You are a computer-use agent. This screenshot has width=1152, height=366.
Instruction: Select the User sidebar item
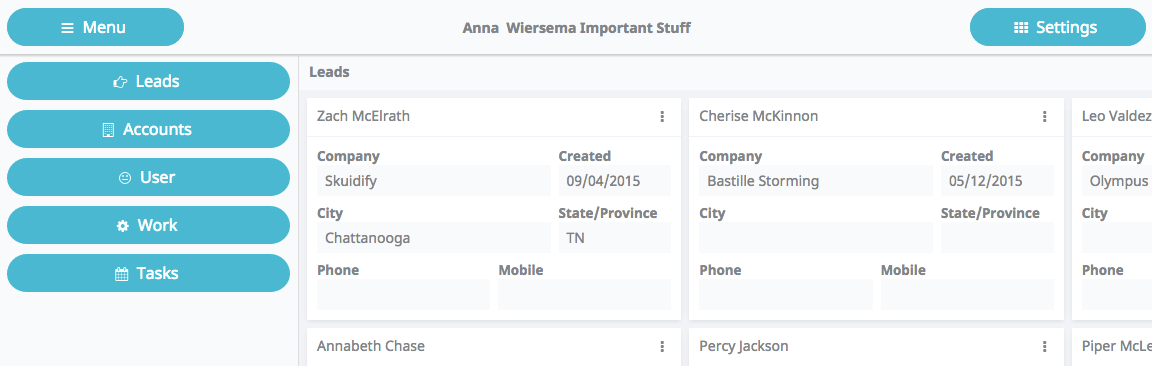pyautogui.click(x=148, y=177)
